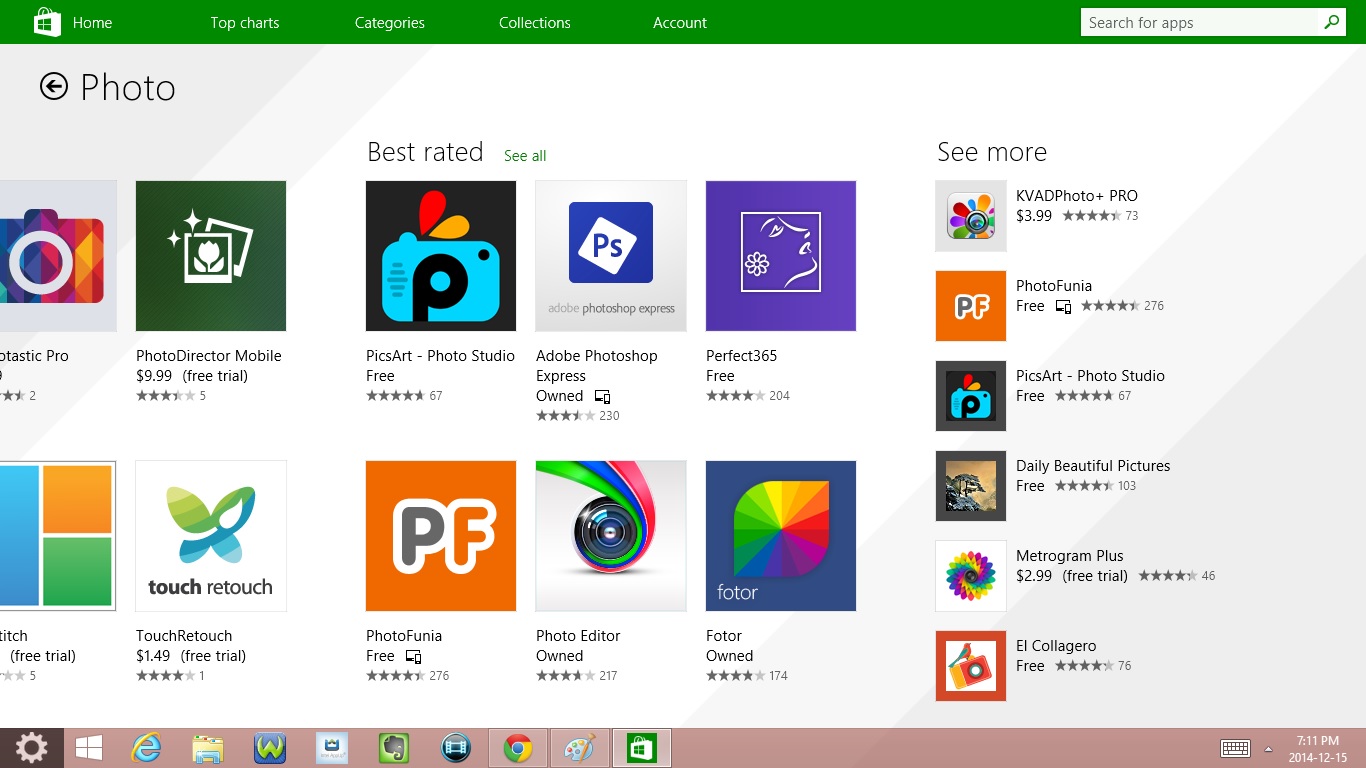Click the Perfect365 name text

pyautogui.click(x=741, y=356)
